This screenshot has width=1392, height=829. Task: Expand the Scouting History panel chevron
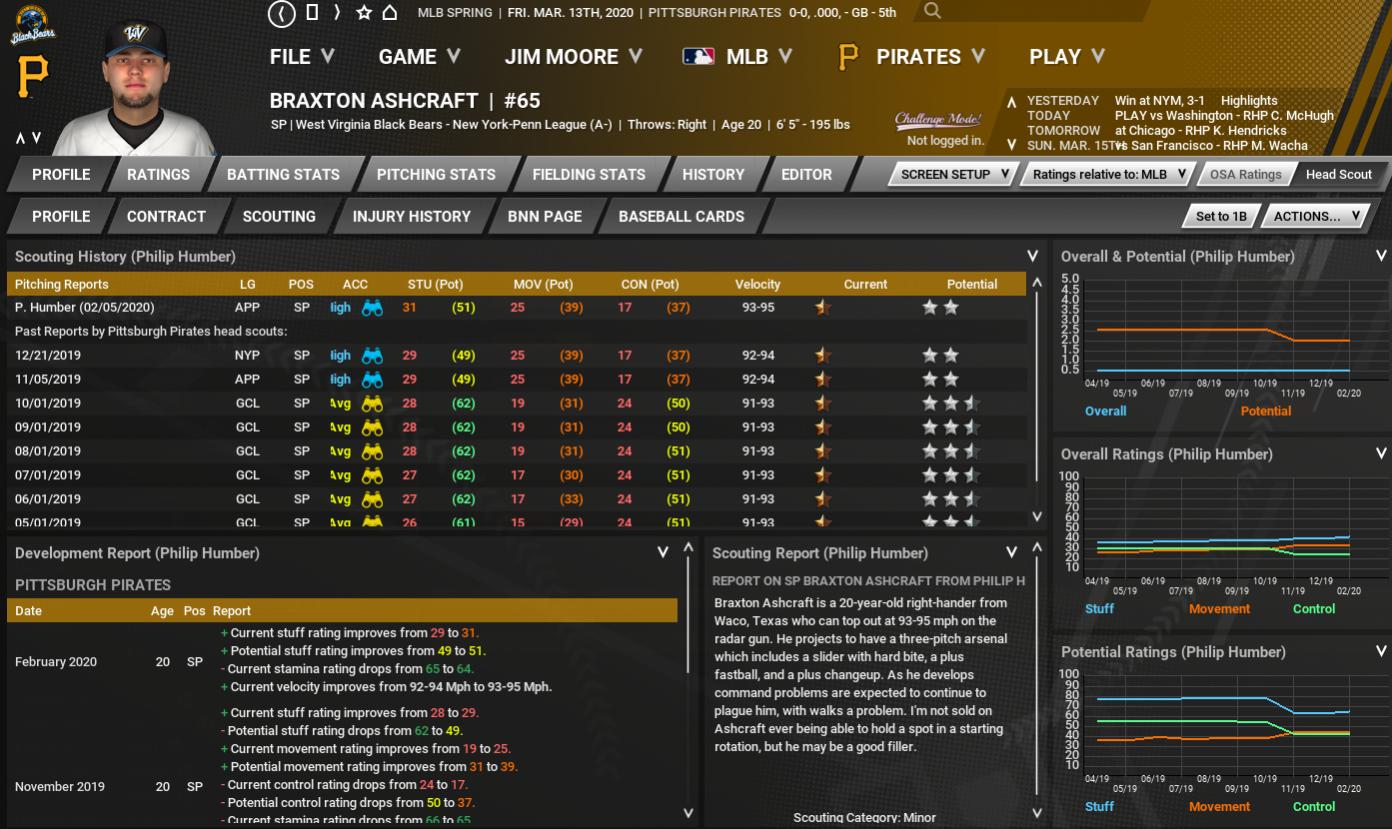coord(1032,257)
